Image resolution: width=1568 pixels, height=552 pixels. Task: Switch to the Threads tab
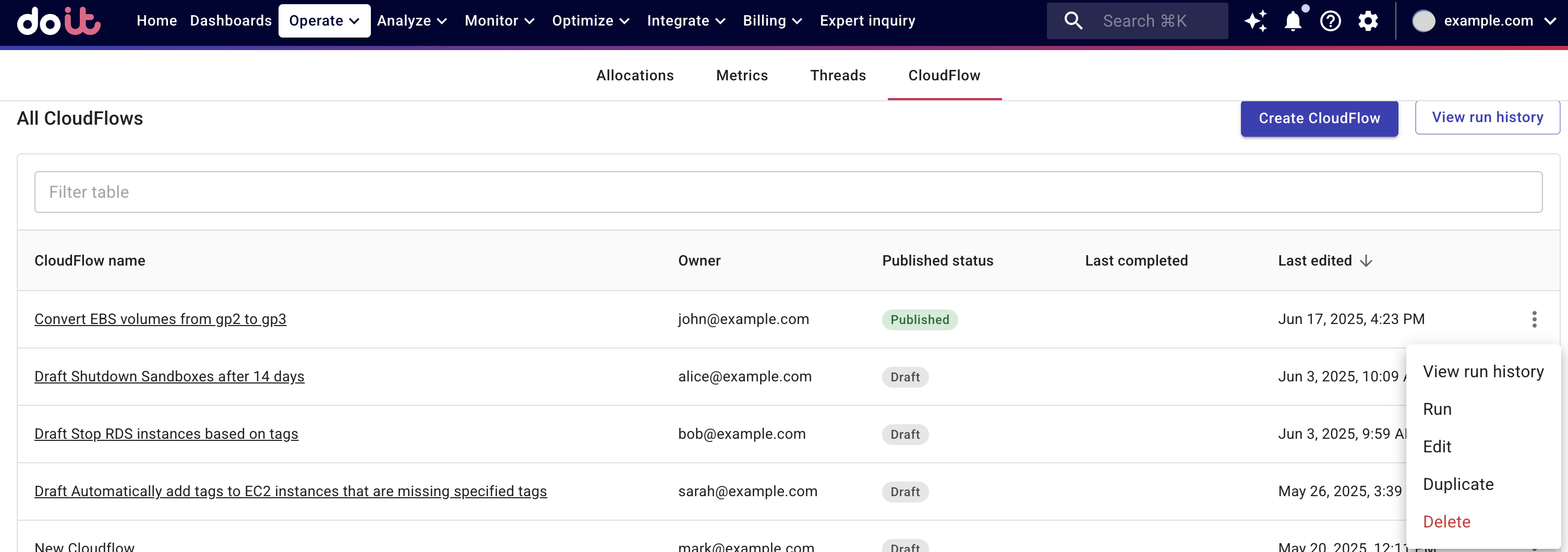(838, 76)
